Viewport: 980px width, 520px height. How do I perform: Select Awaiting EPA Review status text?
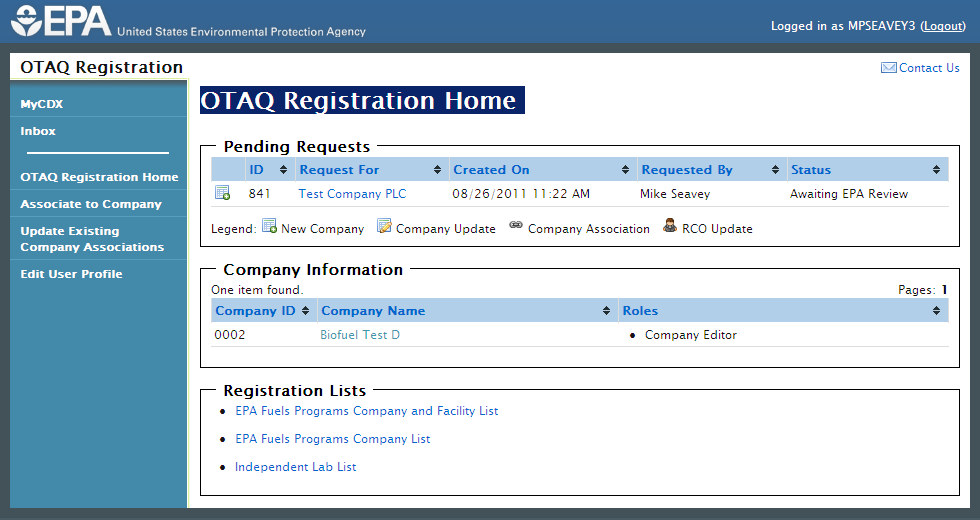coord(849,194)
